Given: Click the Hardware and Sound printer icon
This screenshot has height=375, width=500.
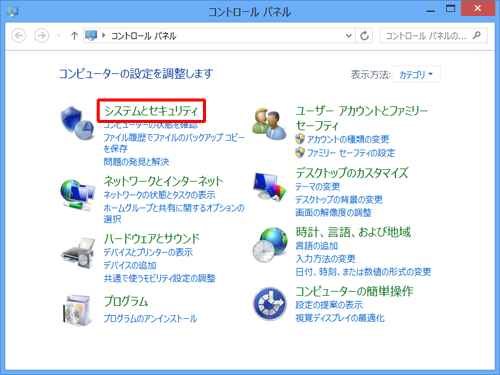Looking at the screenshot, I should click(78, 253).
